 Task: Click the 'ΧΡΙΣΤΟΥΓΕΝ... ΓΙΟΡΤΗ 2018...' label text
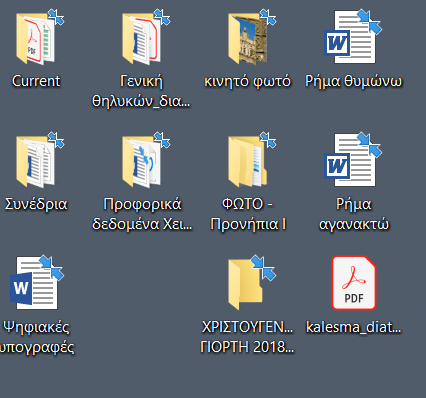point(247,337)
